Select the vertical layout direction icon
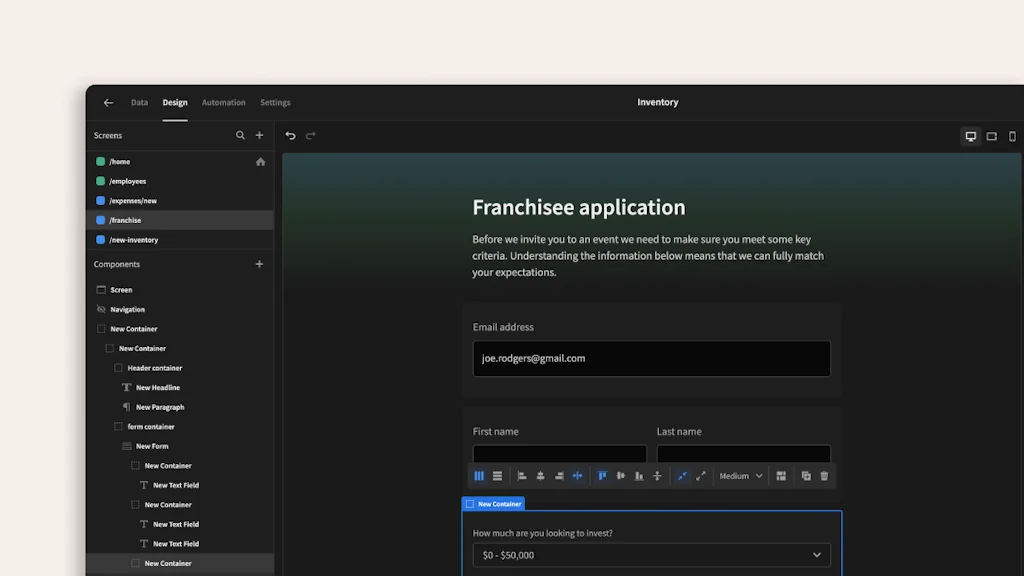Screen dimensions: 1024x576 pyautogui.click(x=497, y=475)
